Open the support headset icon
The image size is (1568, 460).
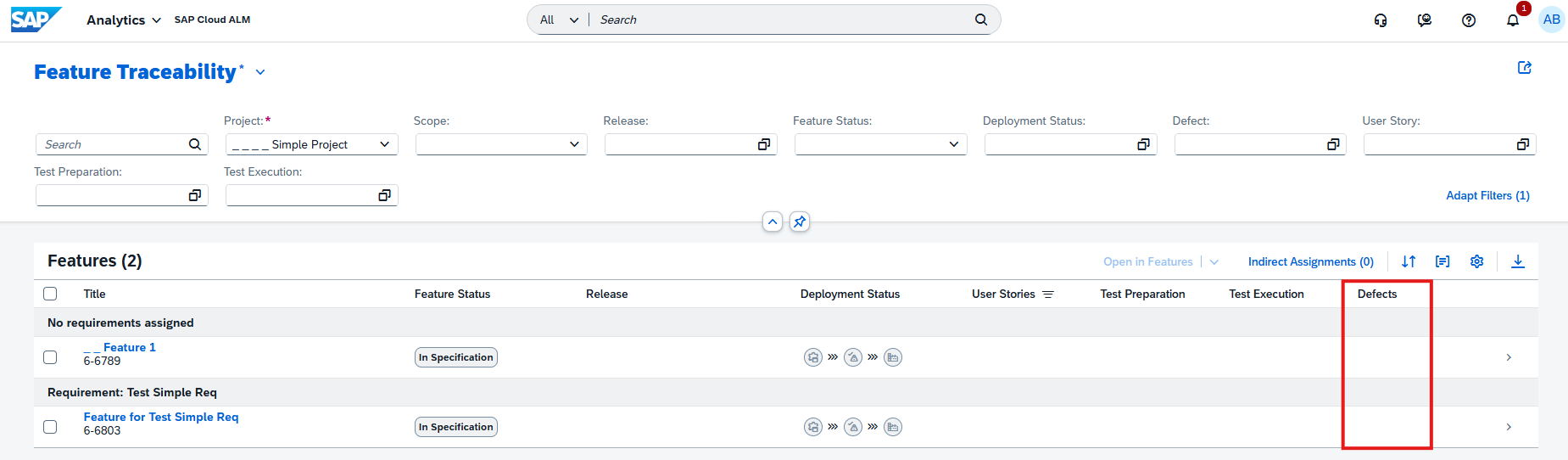(1381, 20)
